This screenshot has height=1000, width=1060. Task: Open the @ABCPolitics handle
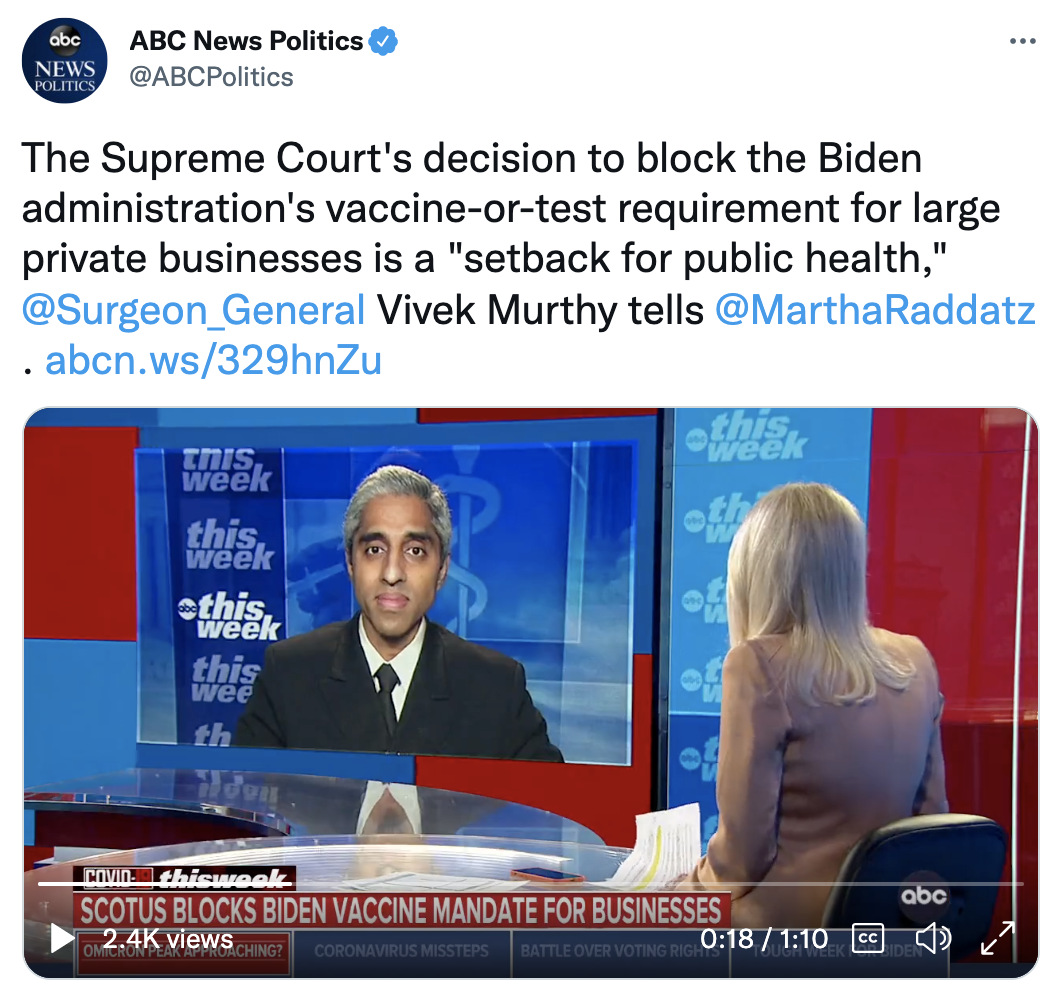pos(211,77)
